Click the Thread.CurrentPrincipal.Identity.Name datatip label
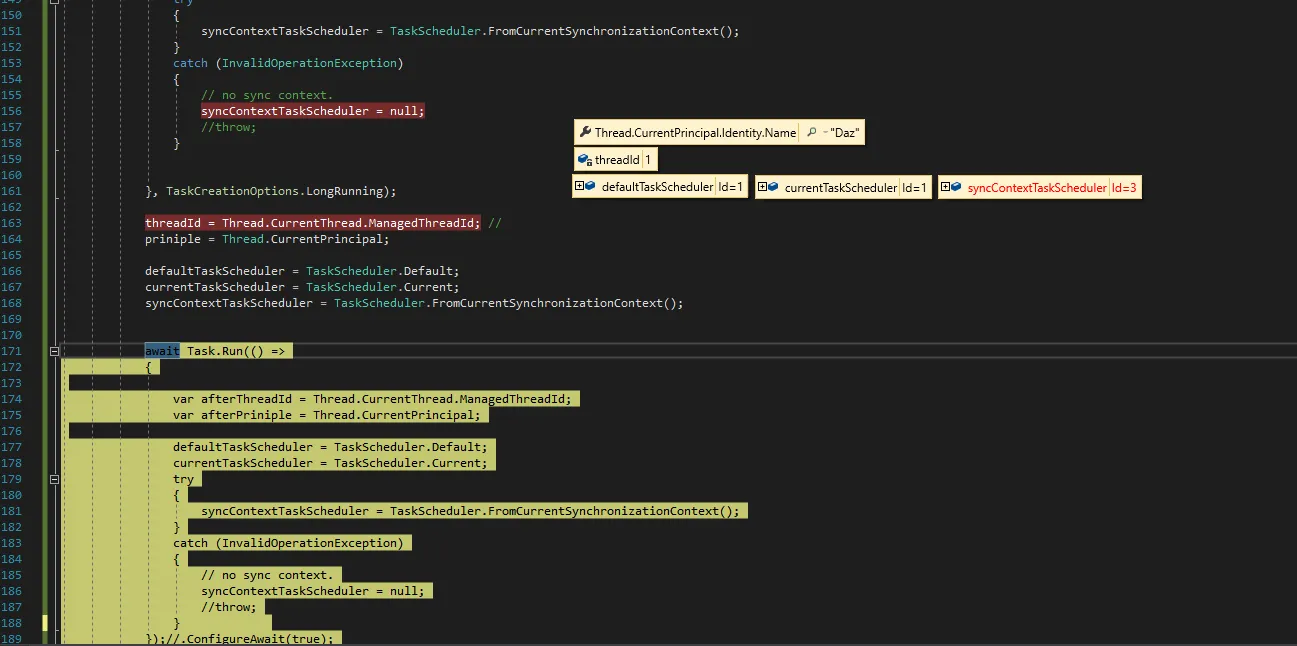 (x=695, y=133)
